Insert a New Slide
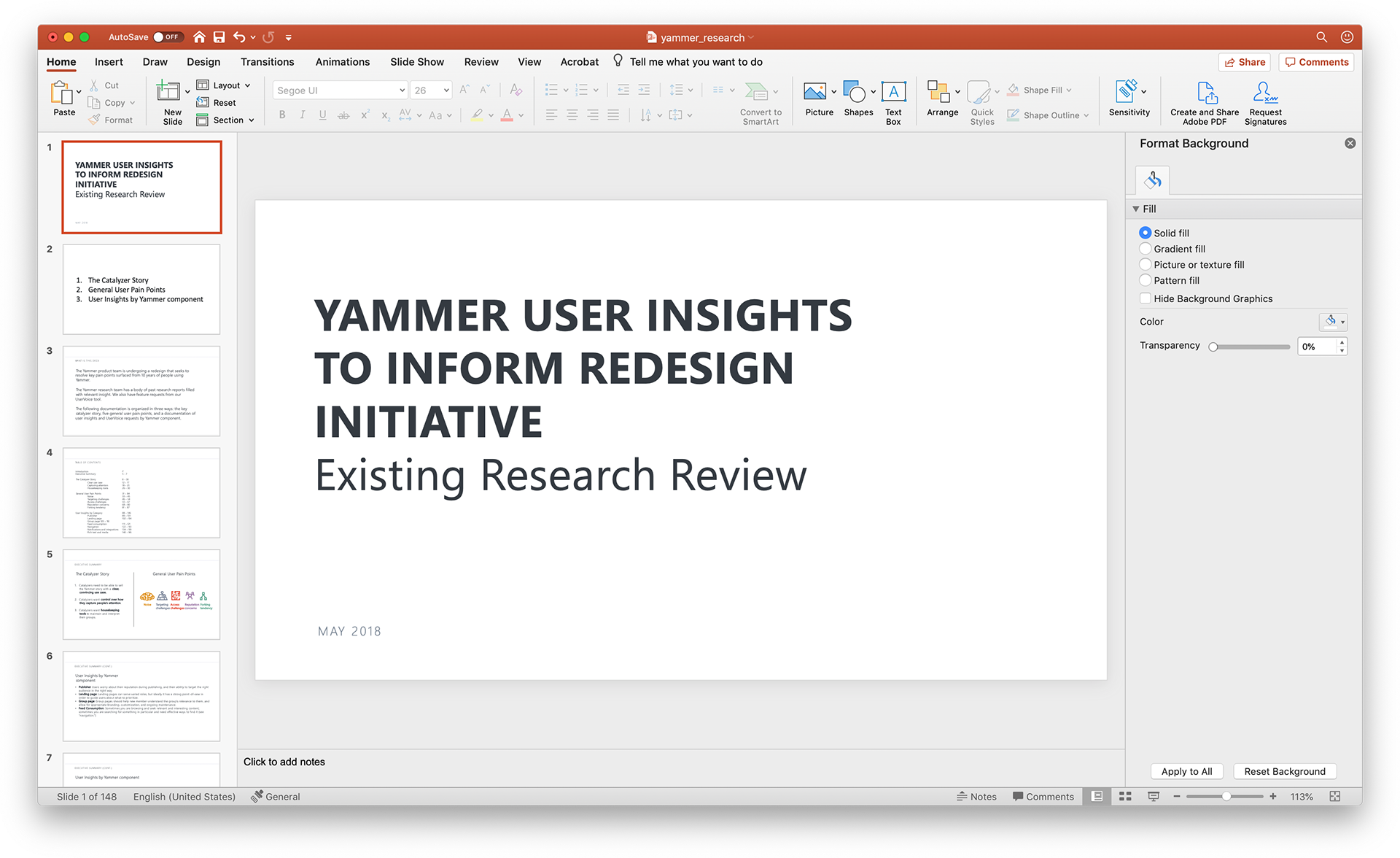This screenshot has height=858, width=1400. coord(172,102)
